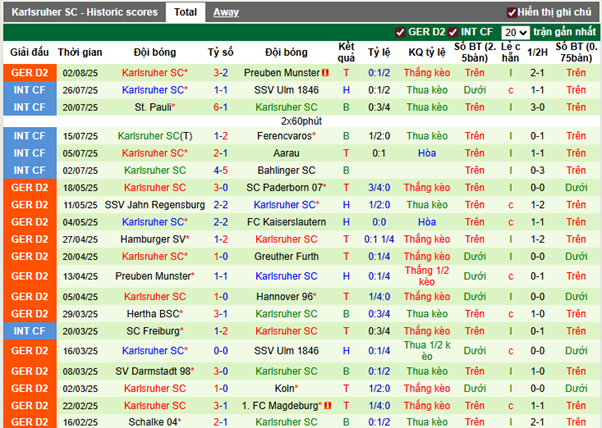Click the trận gần nhất label
This screenshot has height=428, width=602.
pyautogui.click(x=565, y=32)
